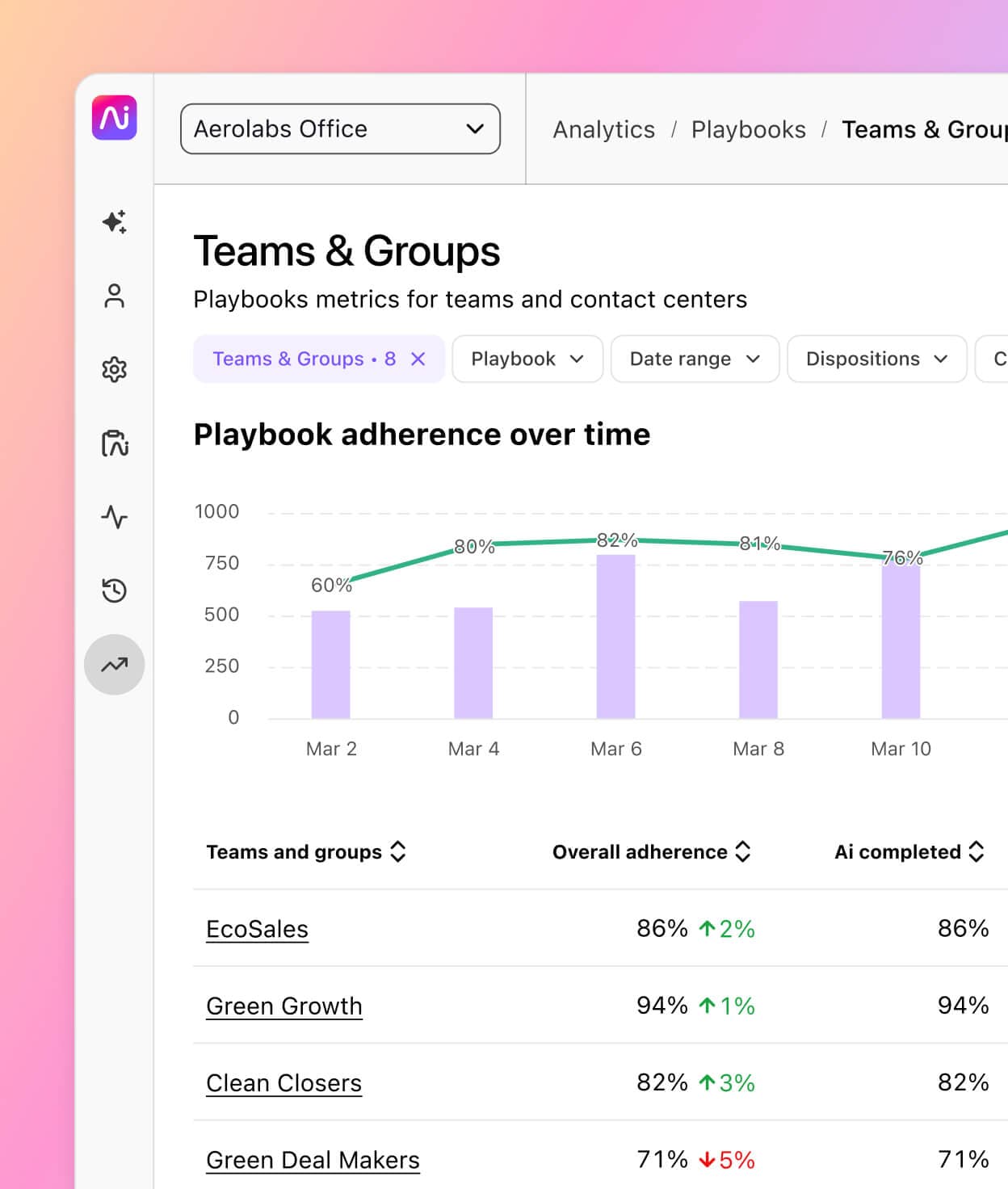Go to Playbooks breadcrumb
This screenshot has width=1008, height=1189.
(x=748, y=129)
